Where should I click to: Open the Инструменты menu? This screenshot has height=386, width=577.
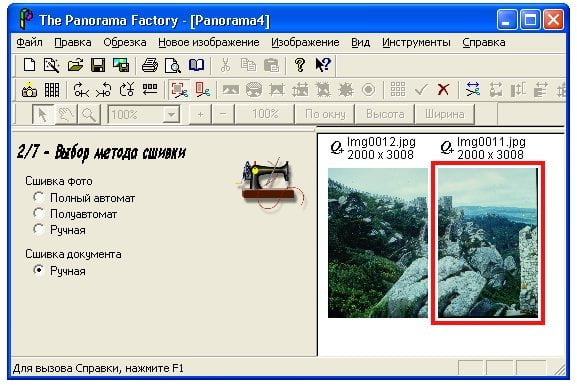click(x=416, y=42)
